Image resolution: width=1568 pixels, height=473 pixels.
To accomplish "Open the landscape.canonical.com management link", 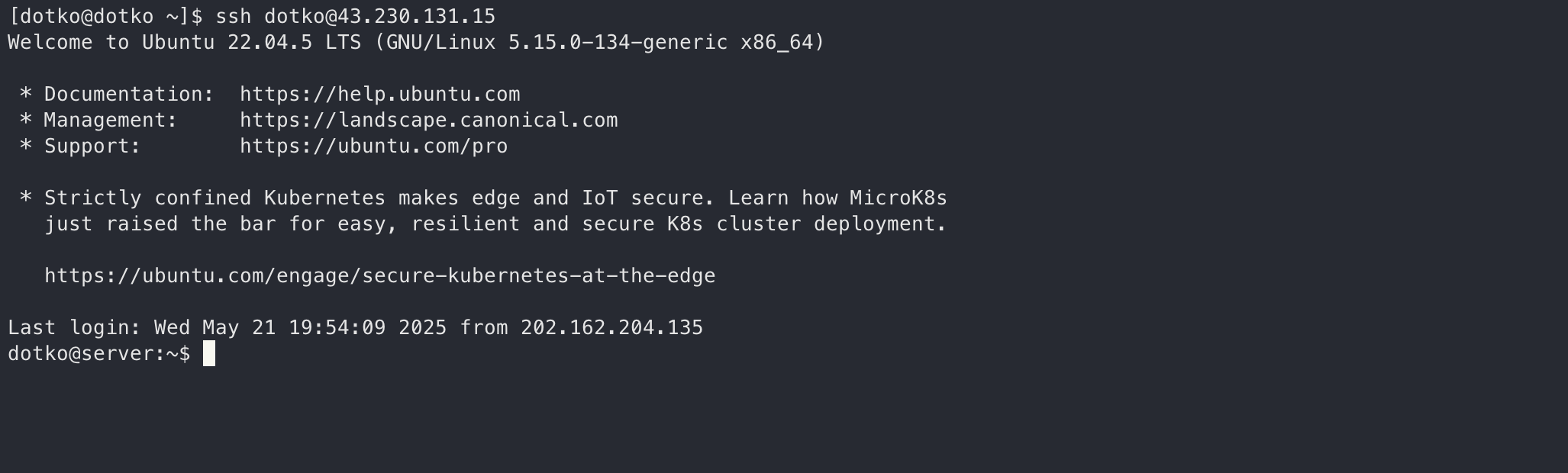I will 428,121.
